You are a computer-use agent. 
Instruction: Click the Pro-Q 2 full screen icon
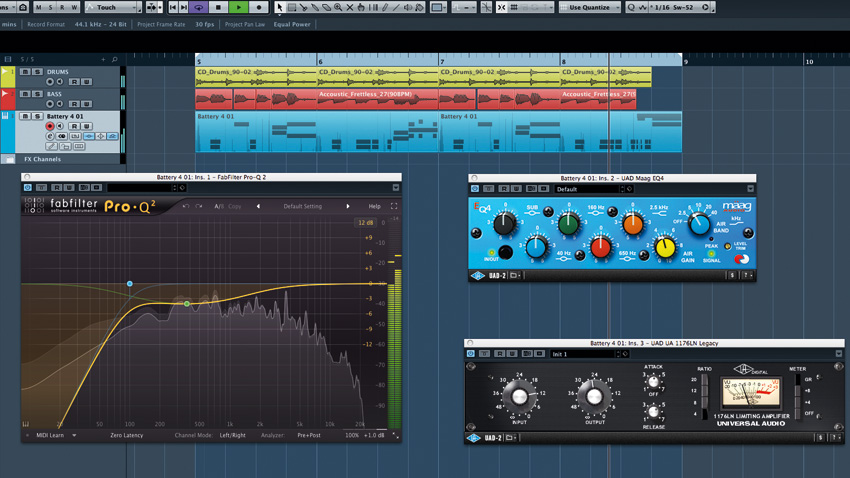pyautogui.click(x=394, y=206)
